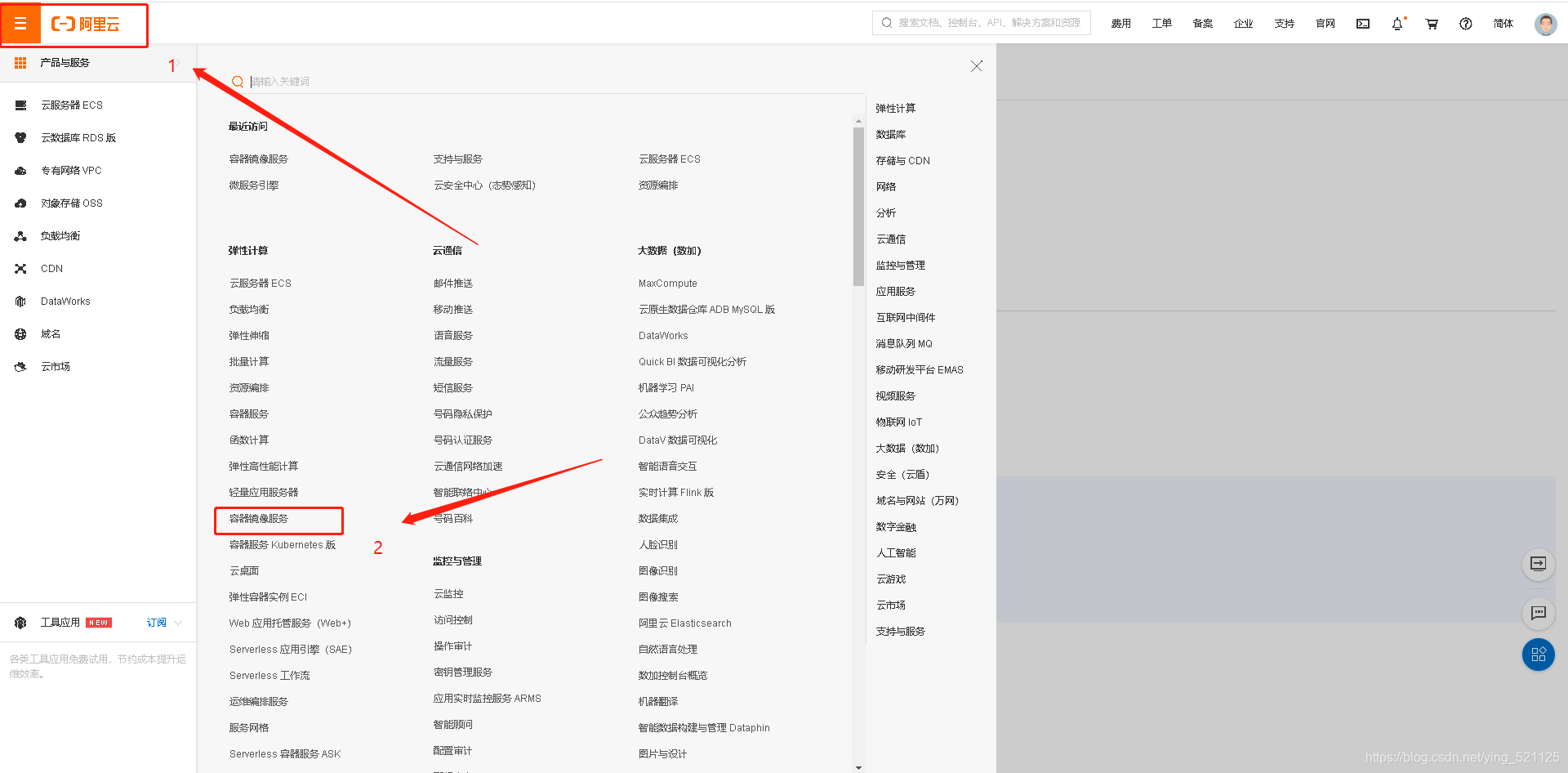The width and height of the screenshot is (1568, 773).
Task: Open the 备案 top menu
Action: pos(1202,24)
